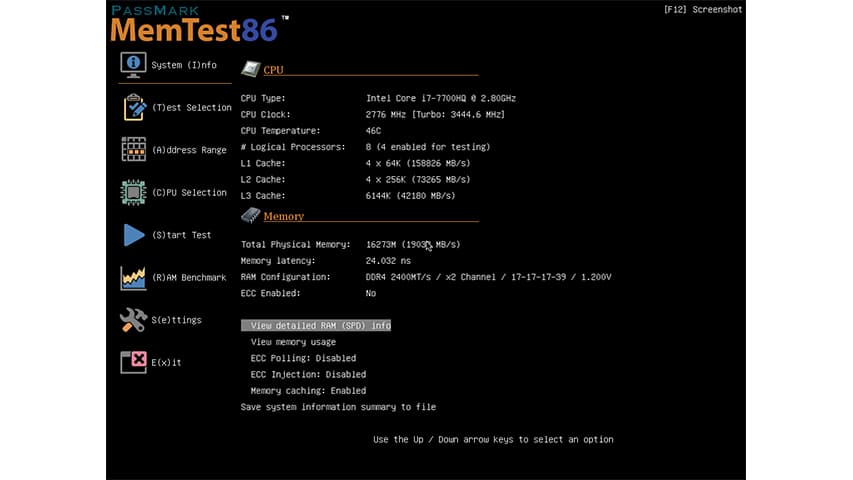Click the Exit red X icon
The height and width of the screenshot is (480, 853).
click(134, 362)
